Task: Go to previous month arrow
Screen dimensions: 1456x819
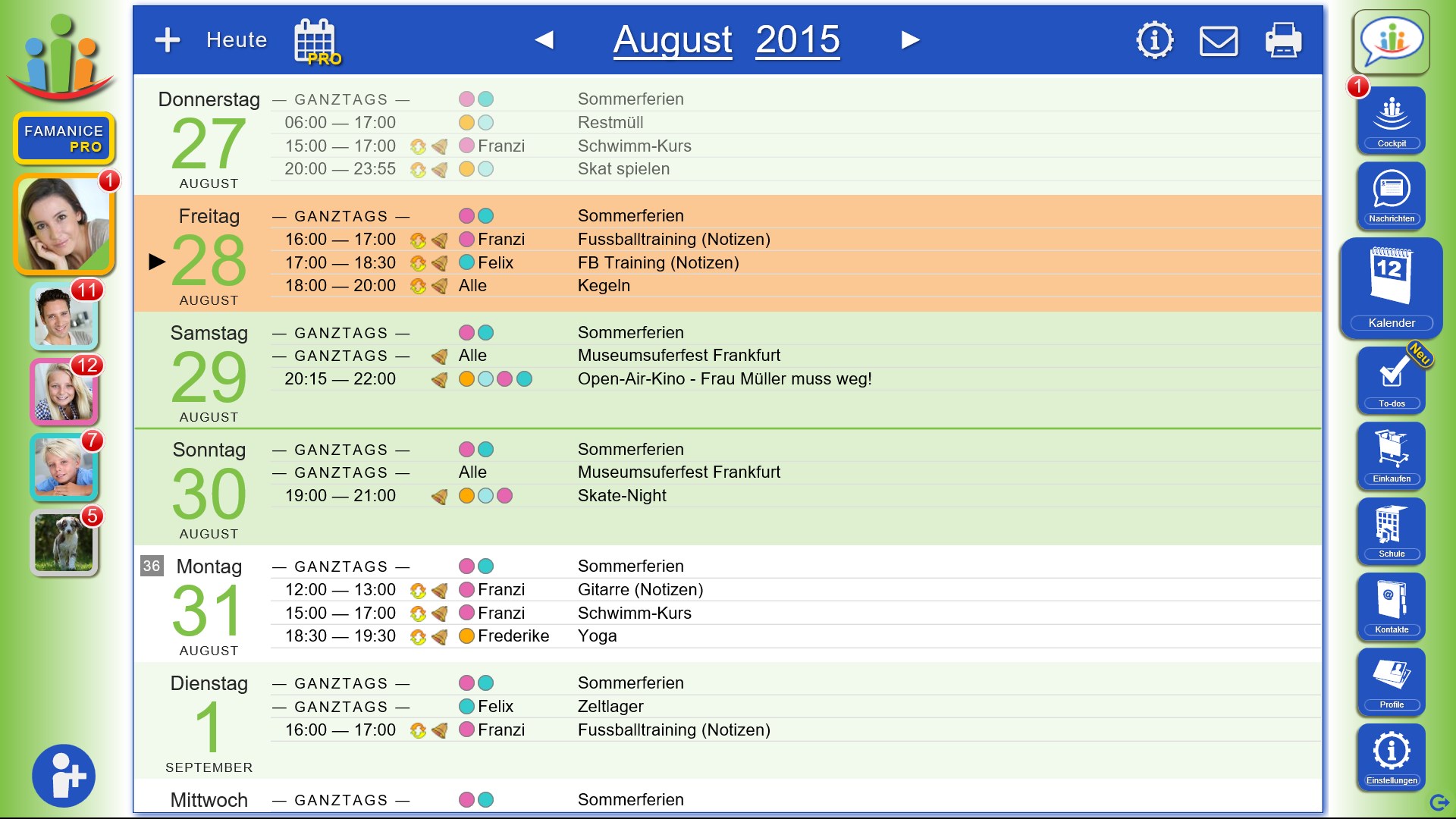Action: pyautogui.click(x=544, y=39)
